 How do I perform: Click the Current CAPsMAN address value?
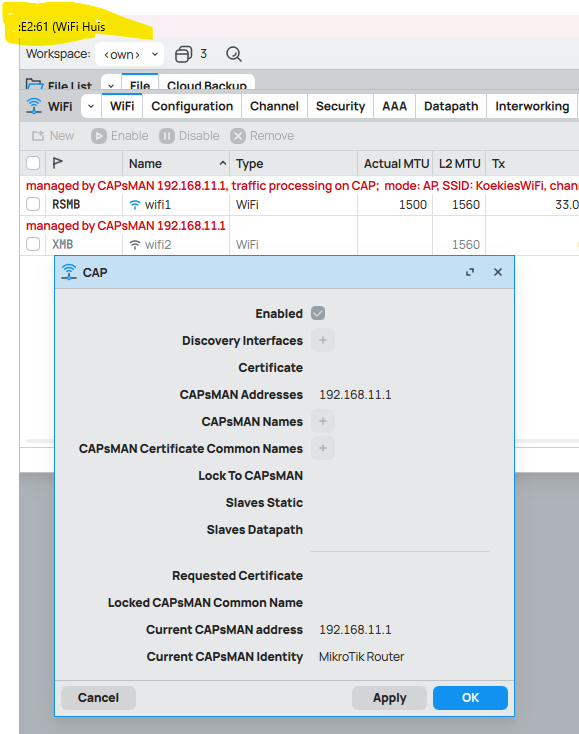click(355, 630)
